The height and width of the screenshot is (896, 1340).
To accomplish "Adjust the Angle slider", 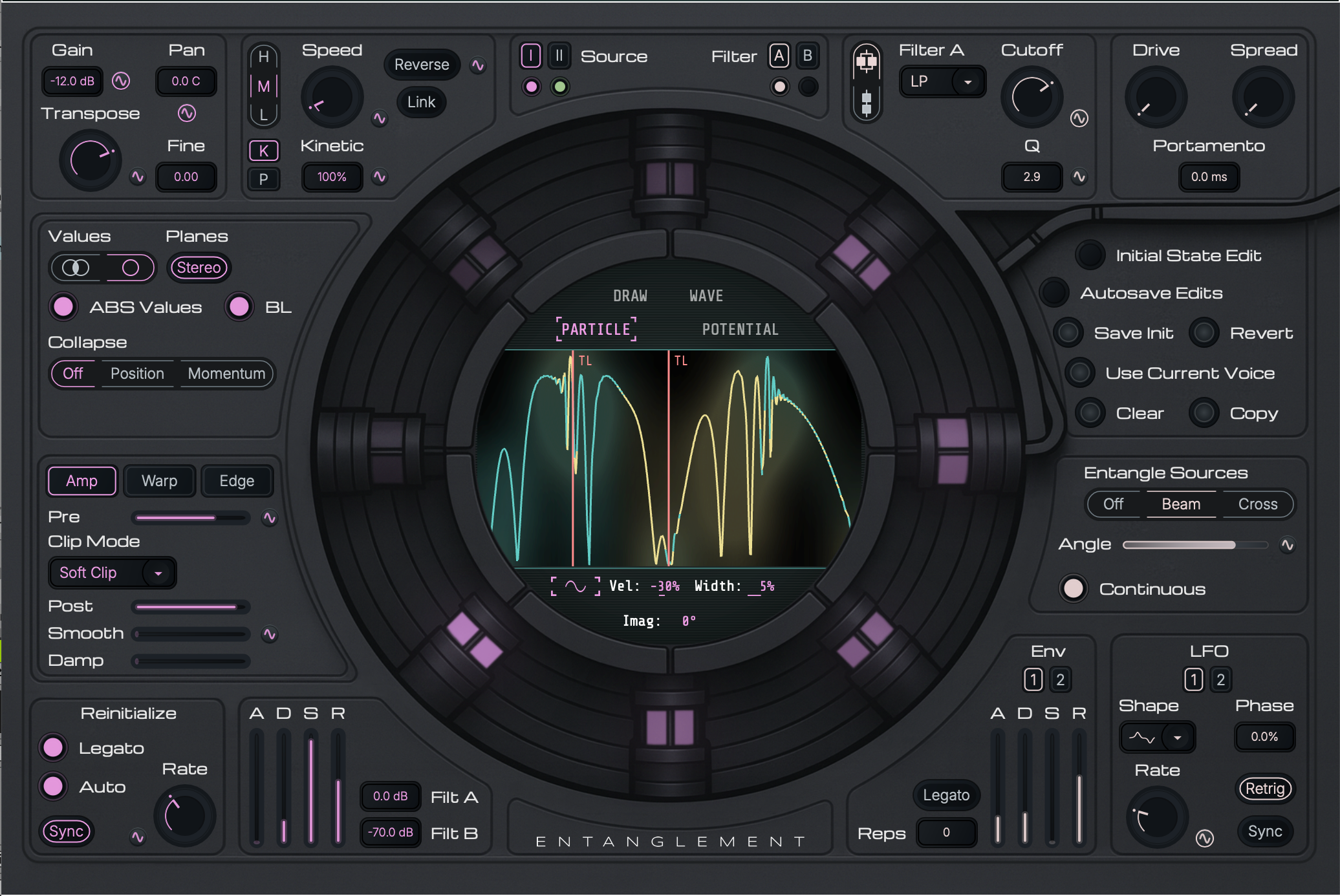I will tap(1194, 545).
